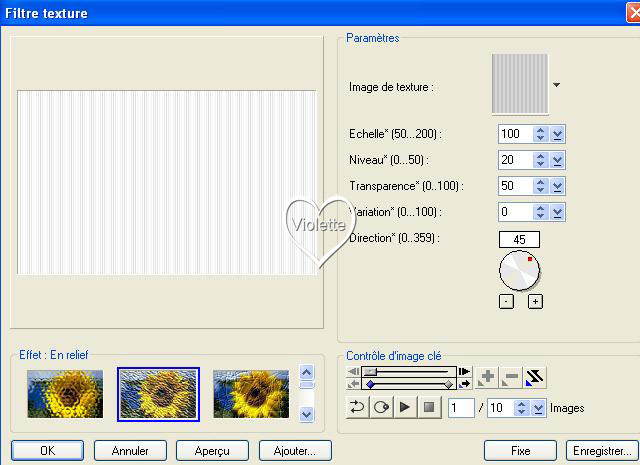Screen dimensions: 640x465
Task: Click the Niveau value spinner arrows
Action: pyautogui.click(x=541, y=160)
